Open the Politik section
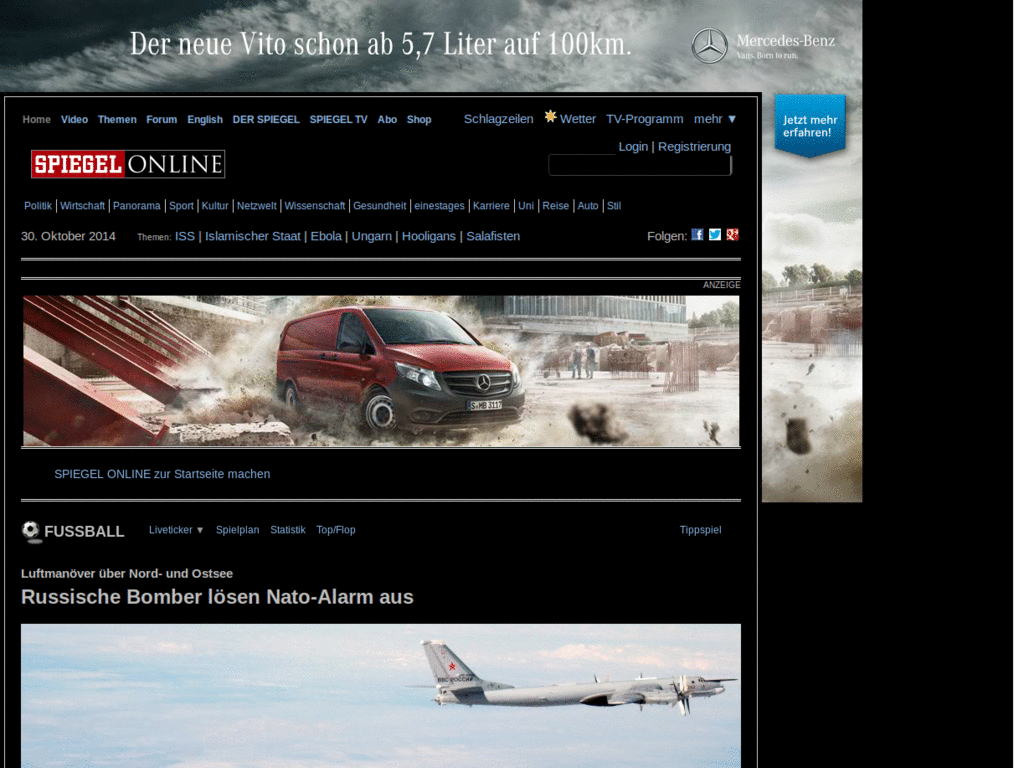1024x768 pixels. tap(38, 206)
